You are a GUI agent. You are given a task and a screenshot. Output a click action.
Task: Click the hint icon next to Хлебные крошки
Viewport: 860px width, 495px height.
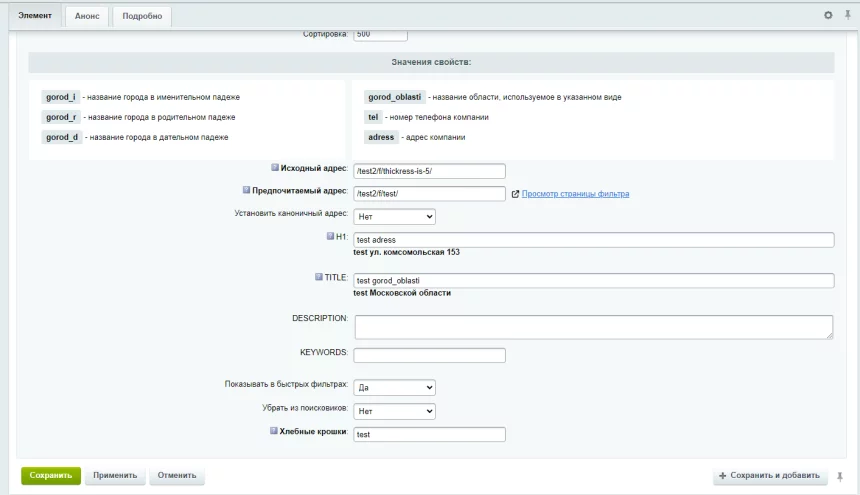[275, 431]
